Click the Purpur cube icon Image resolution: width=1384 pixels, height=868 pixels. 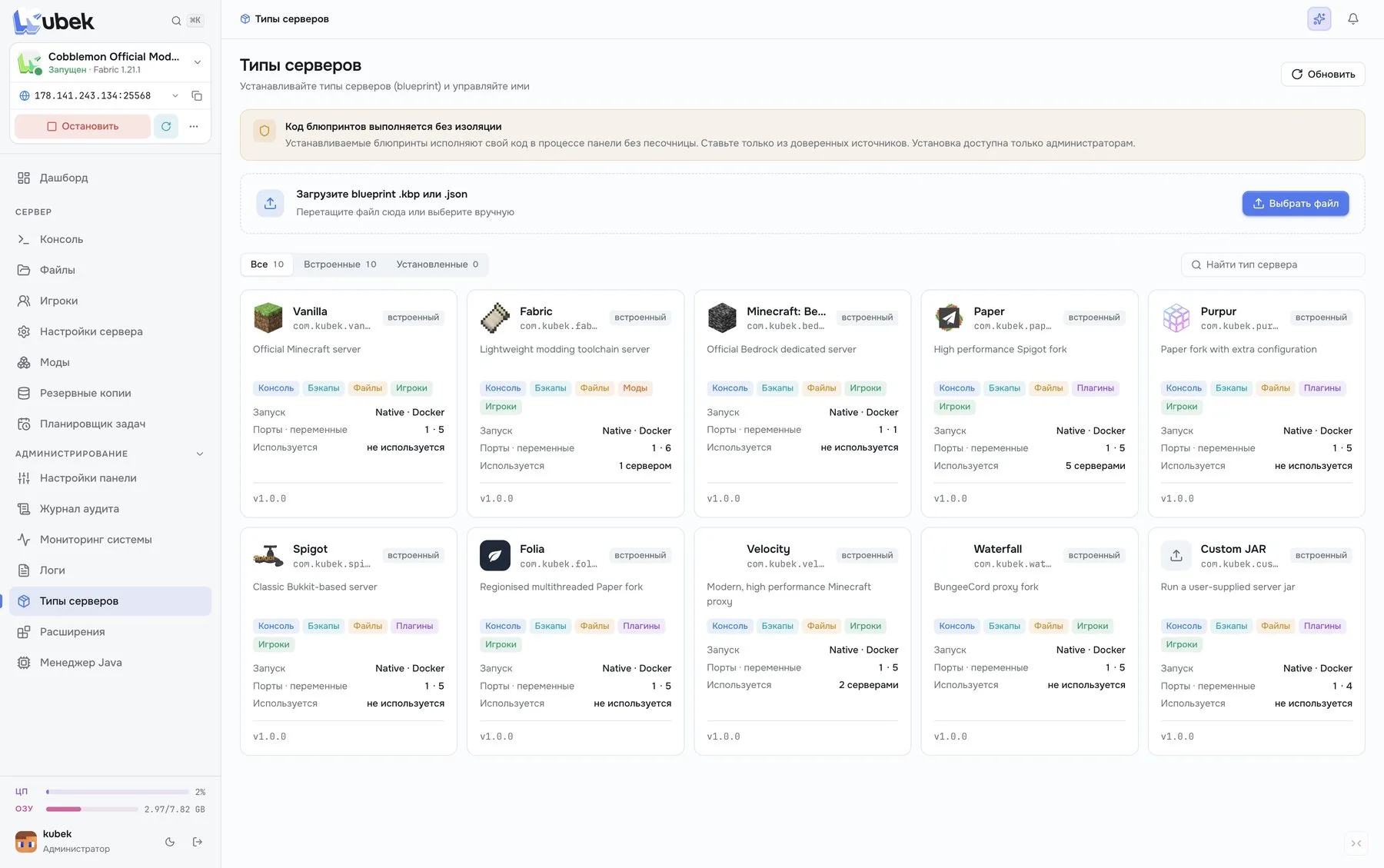click(x=1176, y=318)
